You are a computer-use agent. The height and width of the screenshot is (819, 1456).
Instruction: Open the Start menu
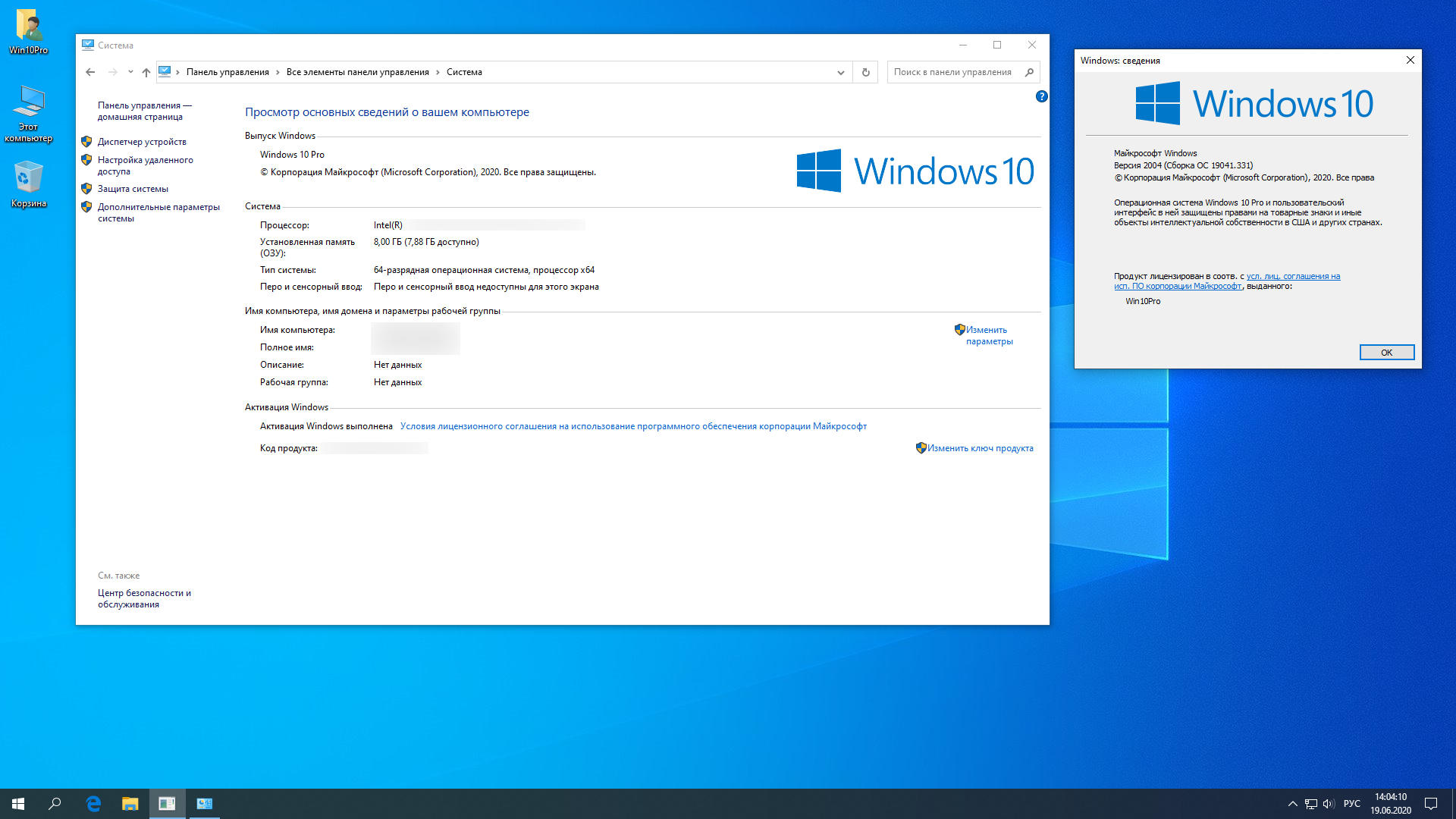[x=18, y=804]
